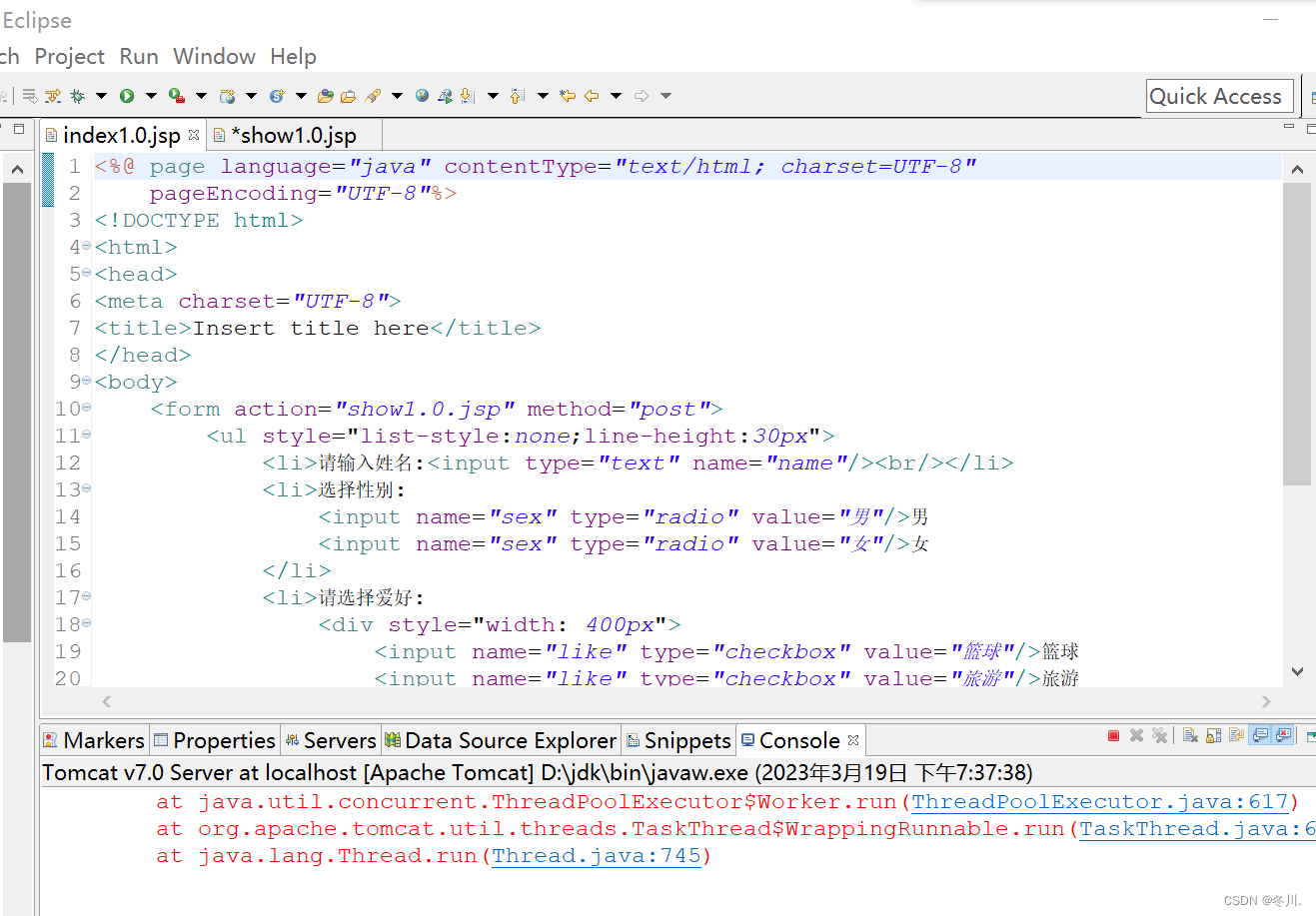The image size is (1316, 916).
Task: Follow the ThreadPoolExecutor.java:617 link
Action: [x=1100, y=802]
